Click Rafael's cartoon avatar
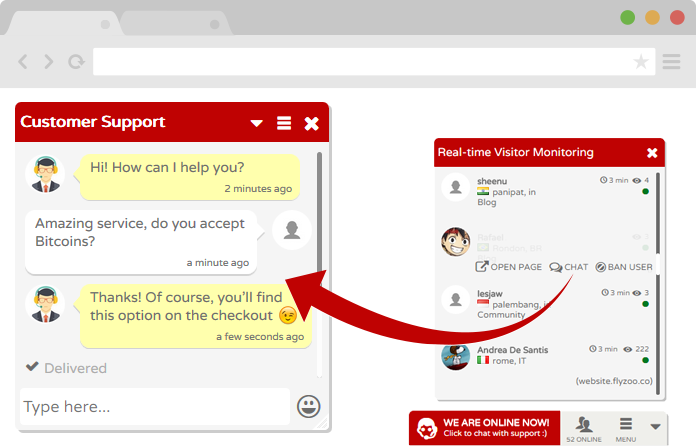 455,242
